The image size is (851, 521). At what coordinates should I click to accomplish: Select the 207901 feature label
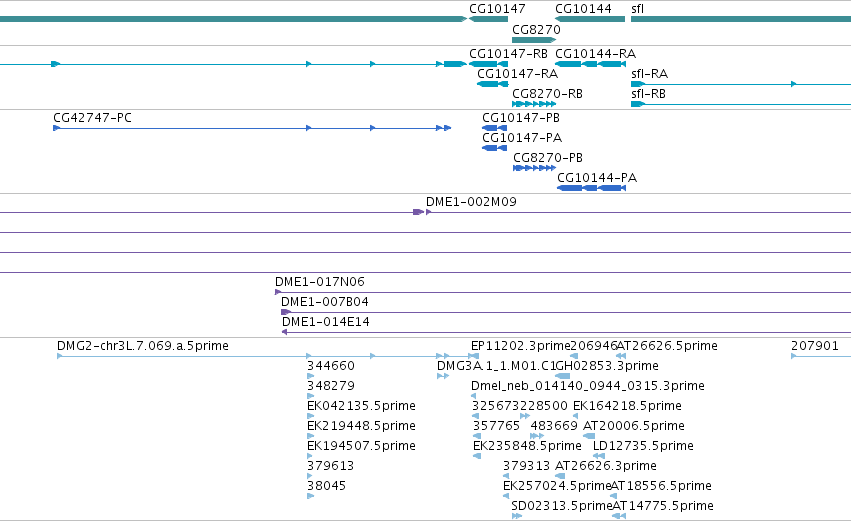[x=815, y=346]
